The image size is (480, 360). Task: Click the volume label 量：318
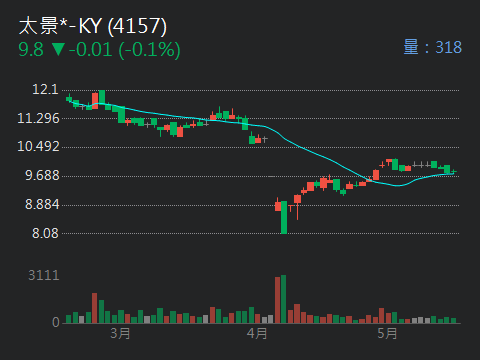pyautogui.click(x=433, y=47)
